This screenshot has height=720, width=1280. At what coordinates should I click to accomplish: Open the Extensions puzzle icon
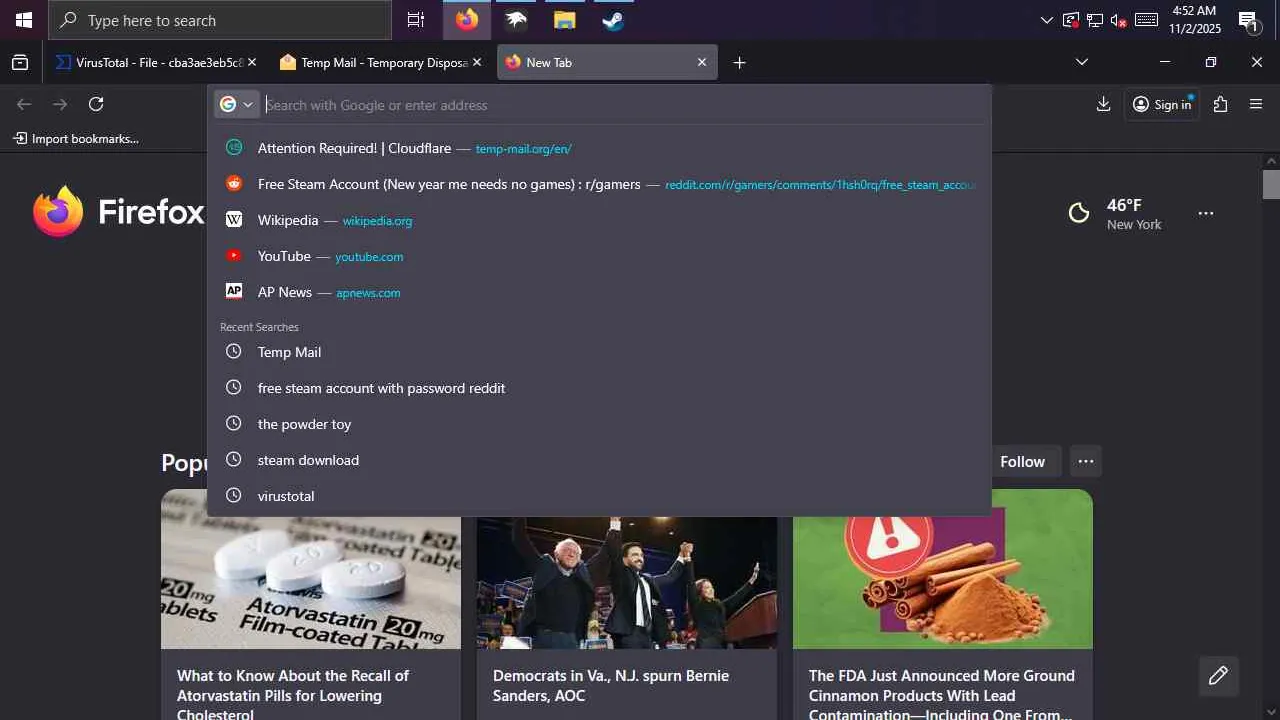(x=1220, y=104)
